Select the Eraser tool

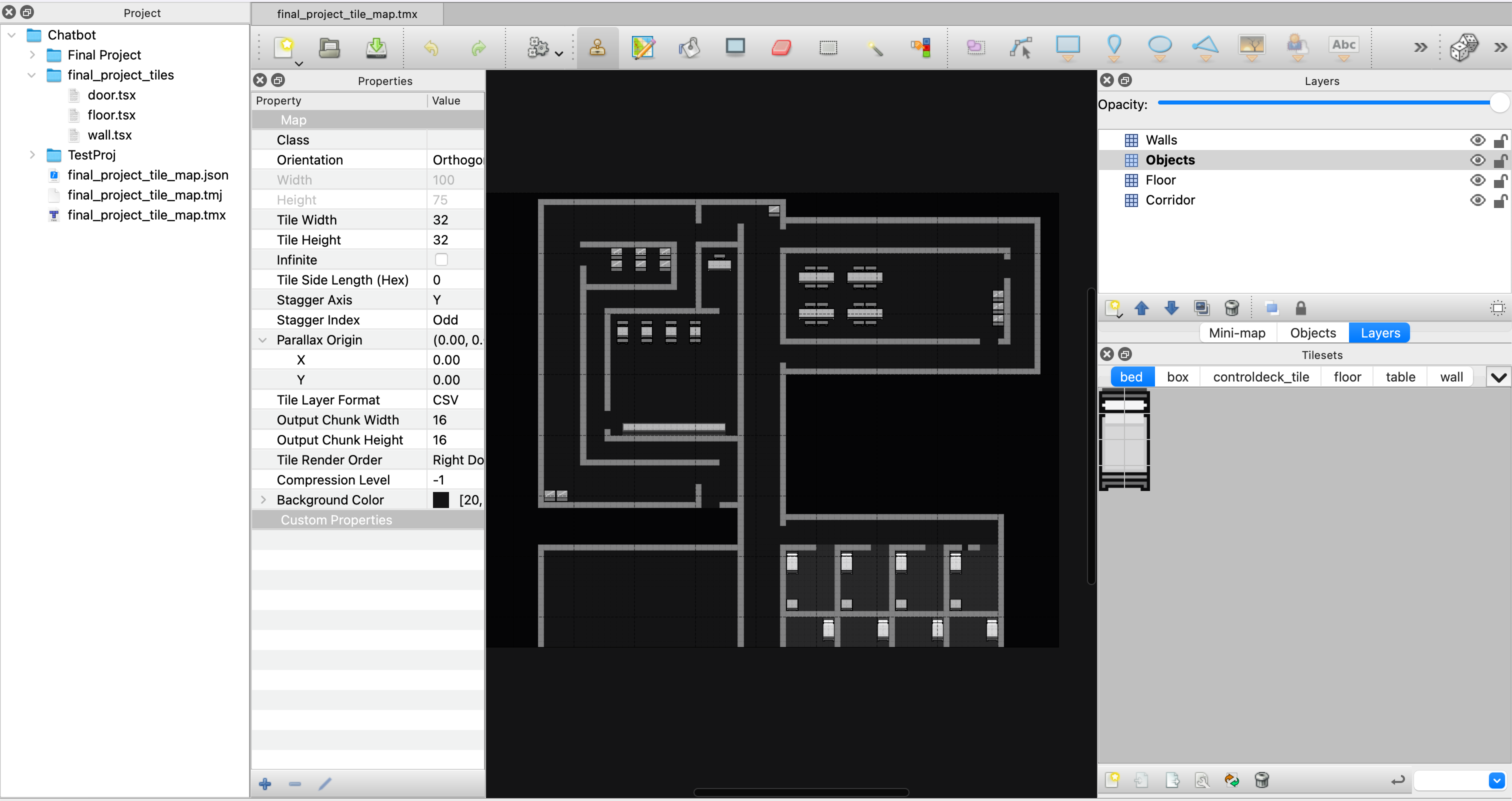pos(781,47)
